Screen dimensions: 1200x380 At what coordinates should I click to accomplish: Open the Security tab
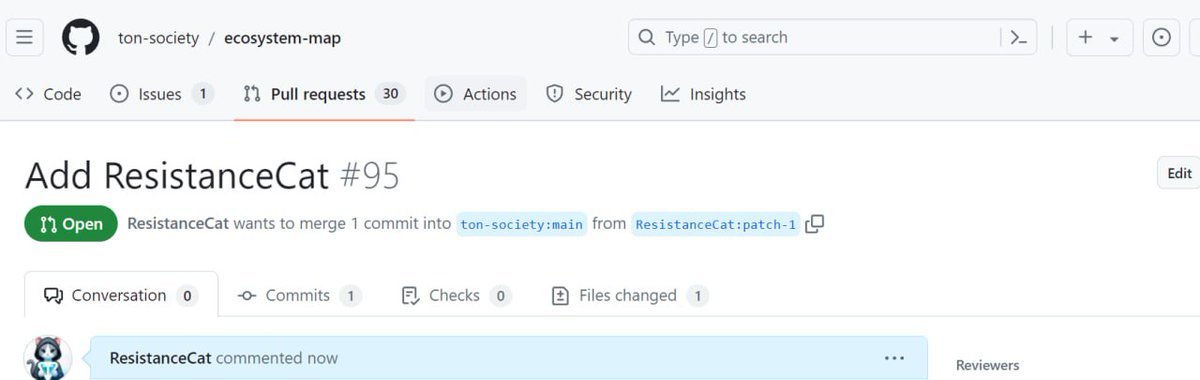[x=589, y=94]
